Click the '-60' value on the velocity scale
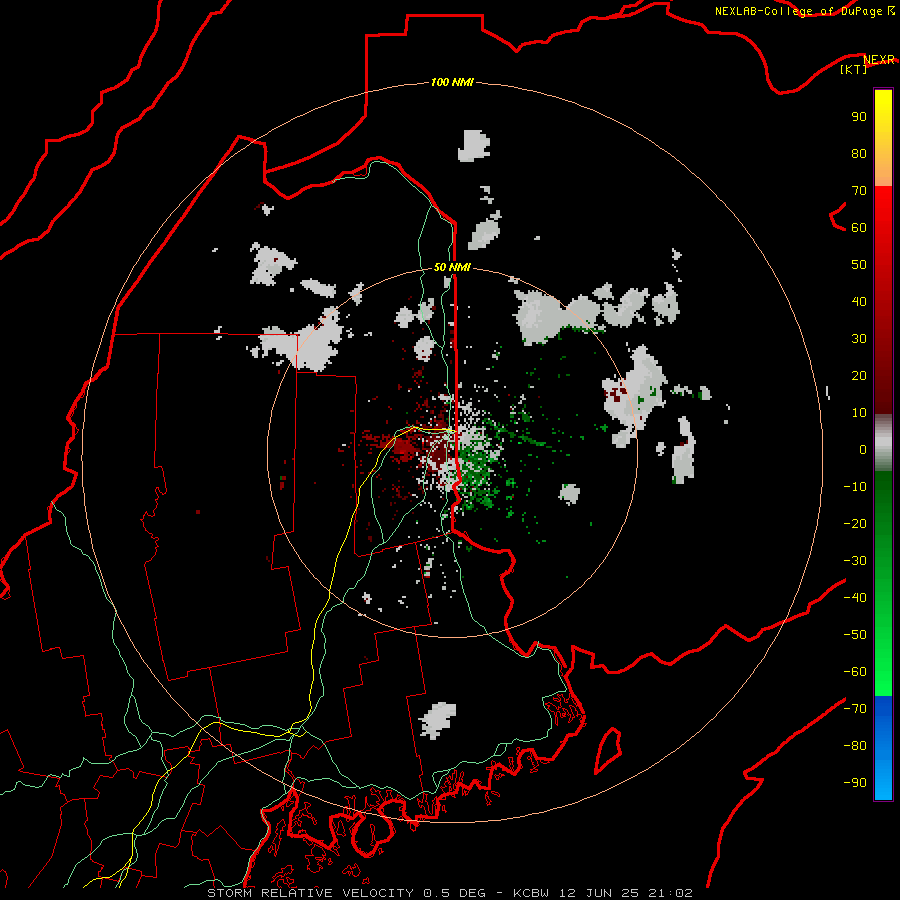The height and width of the screenshot is (900, 900). tap(855, 672)
